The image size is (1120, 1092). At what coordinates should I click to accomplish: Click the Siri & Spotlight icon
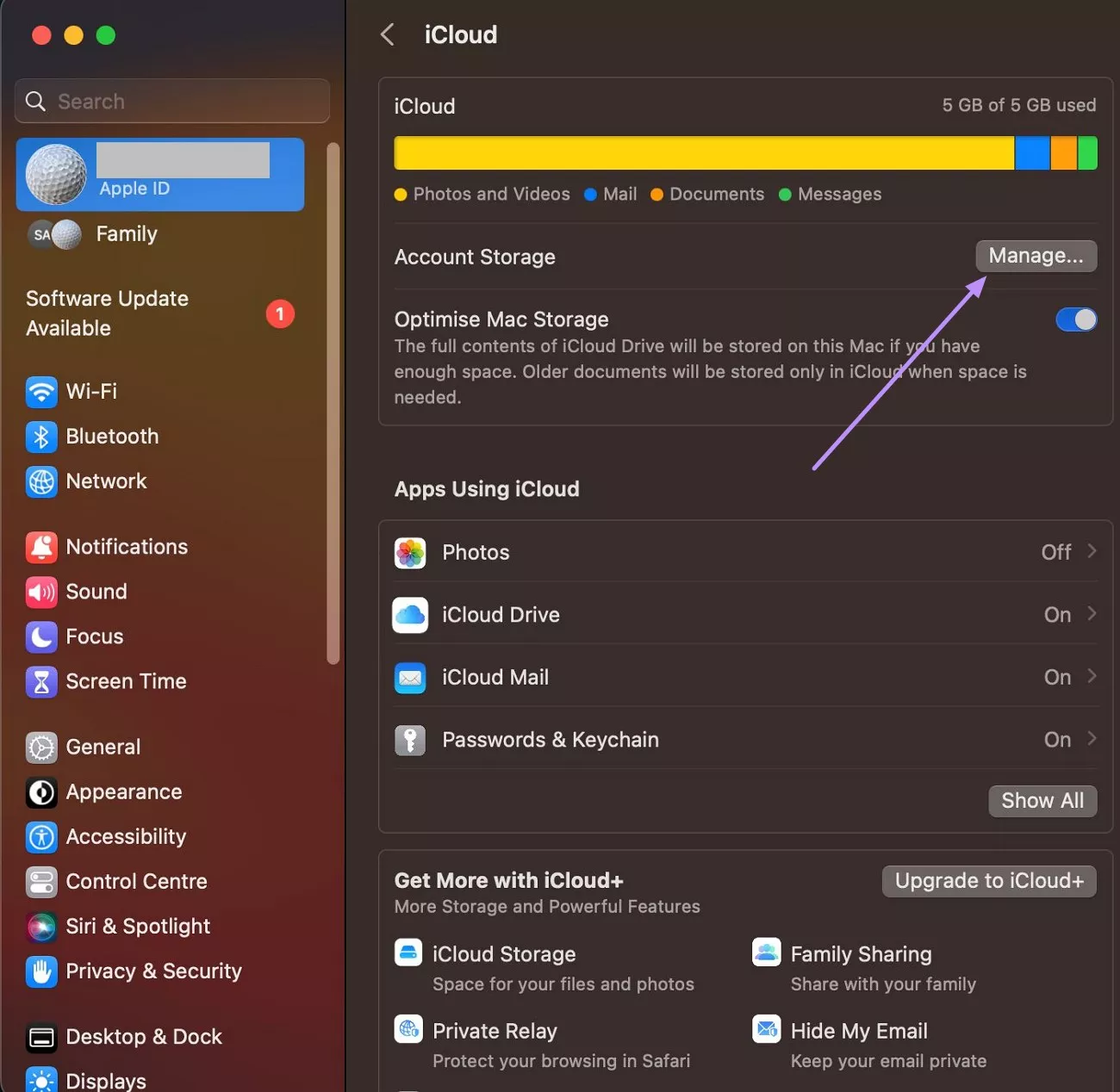(x=41, y=927)
